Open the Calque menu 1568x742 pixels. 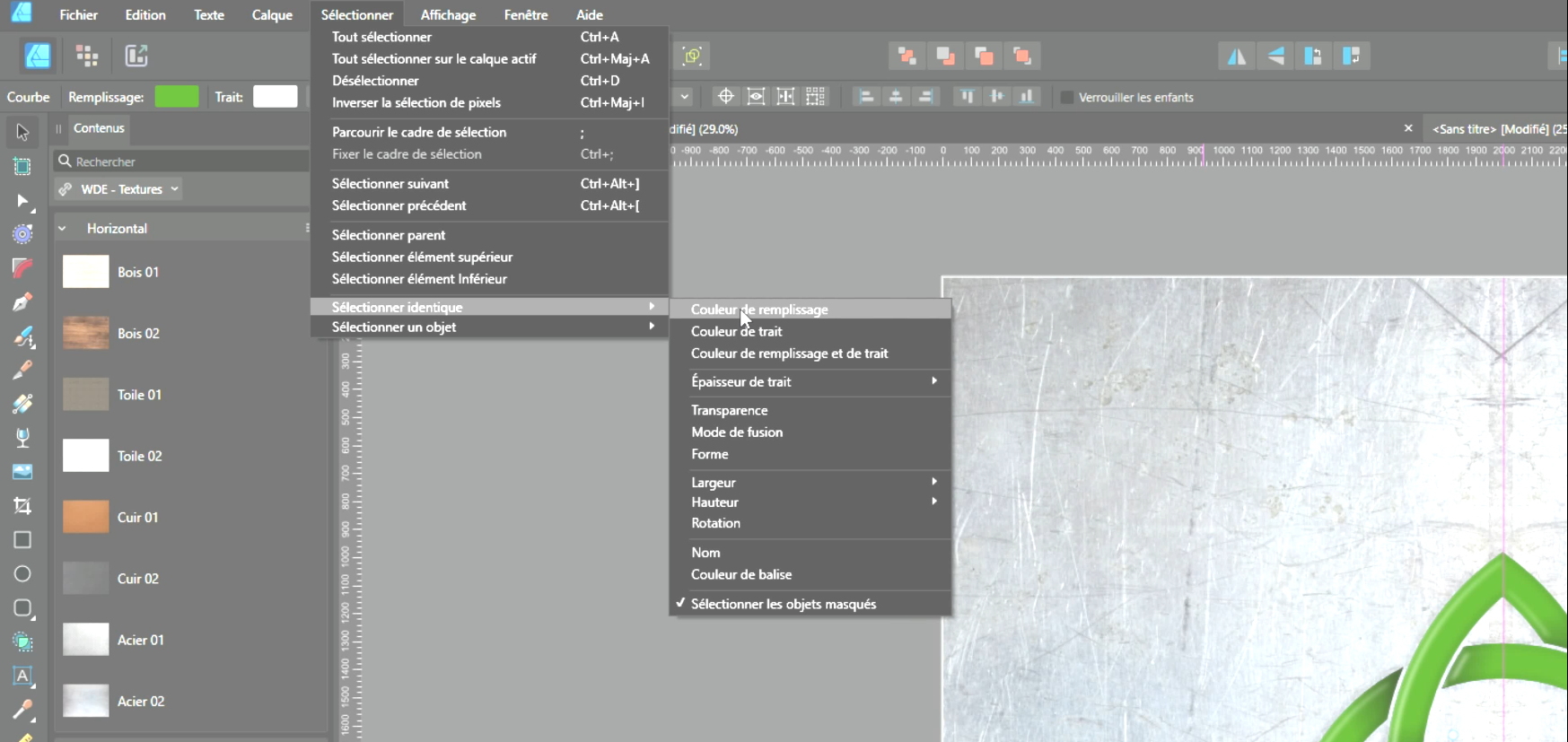coord(271,14)
